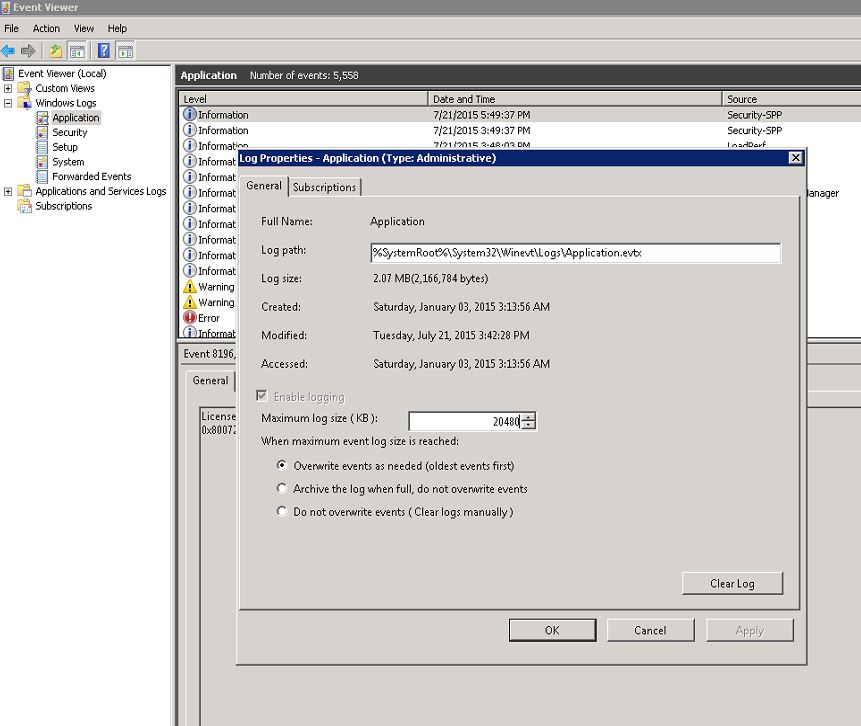This screenshot has width=861, height=726.
Task: Choose Archive the log when full option
Action: click(x=282, y=489)
